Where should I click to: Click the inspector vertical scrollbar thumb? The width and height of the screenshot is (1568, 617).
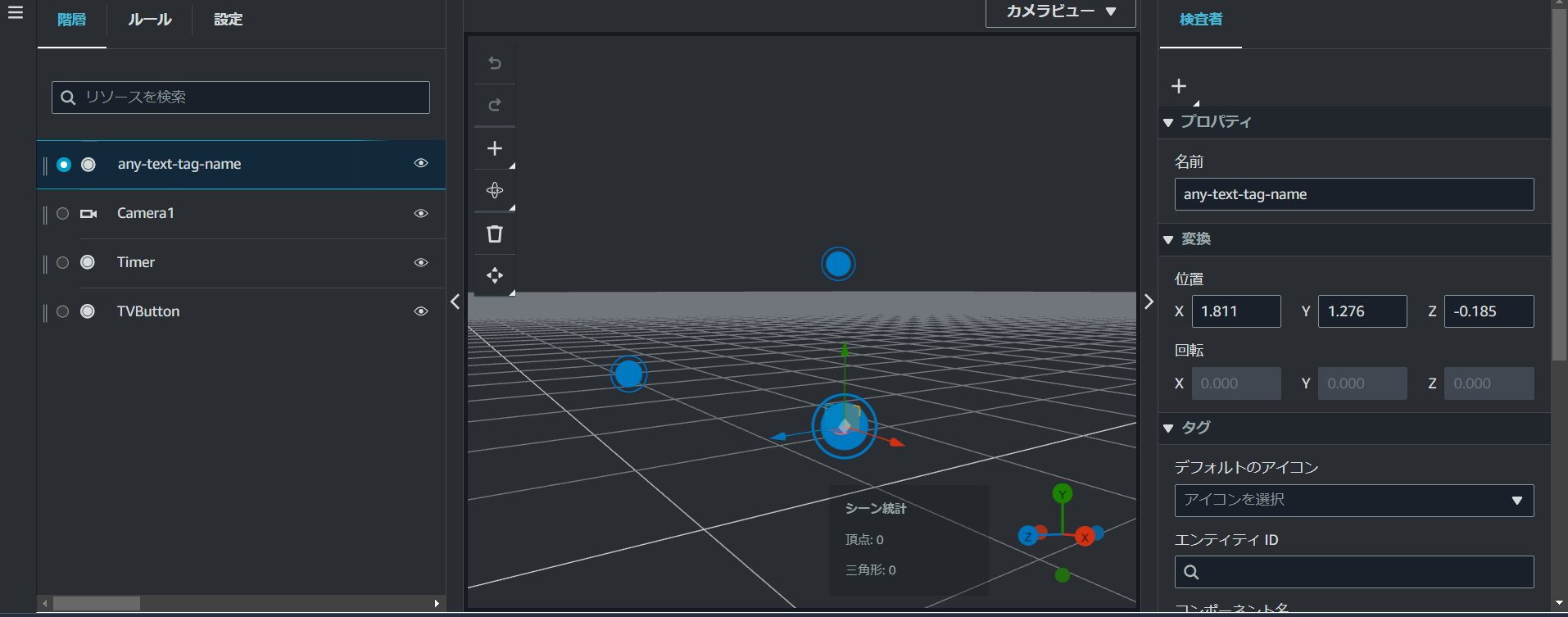(x=1560, y=185)
